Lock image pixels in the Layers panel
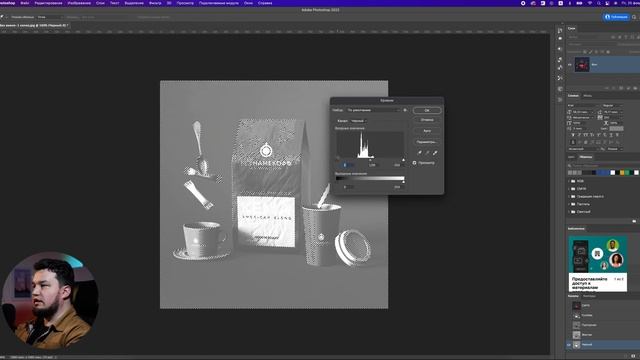Screen dimensions: 640x360 [591, 52]
